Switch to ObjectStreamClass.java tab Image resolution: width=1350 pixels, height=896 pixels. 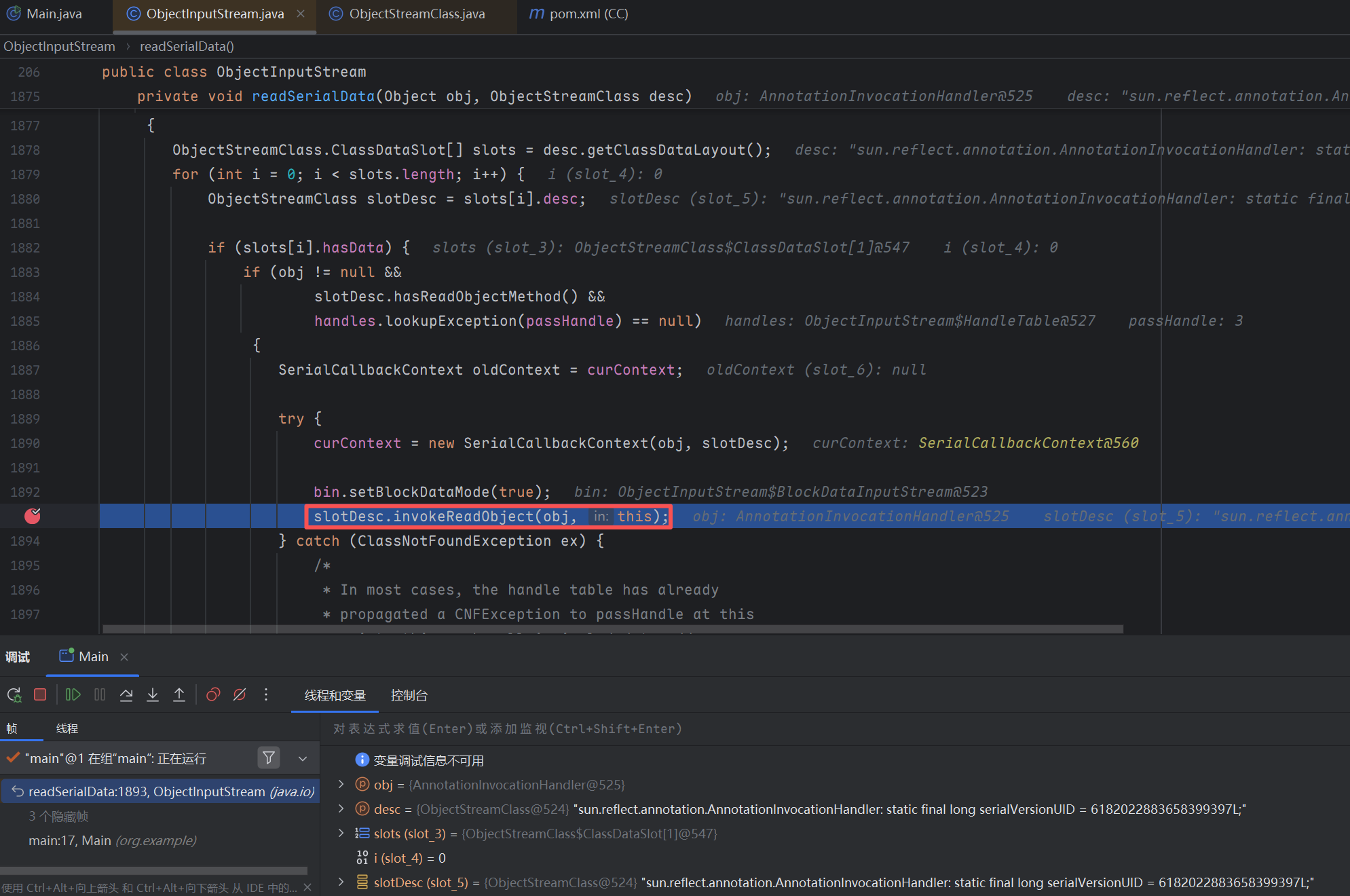(416, 14)
